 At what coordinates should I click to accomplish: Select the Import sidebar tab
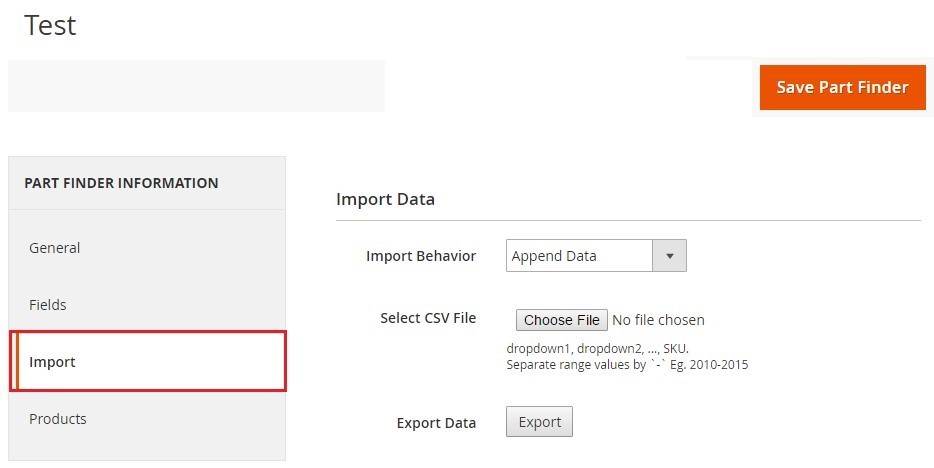pyautogui.click(x=52, y=362)
